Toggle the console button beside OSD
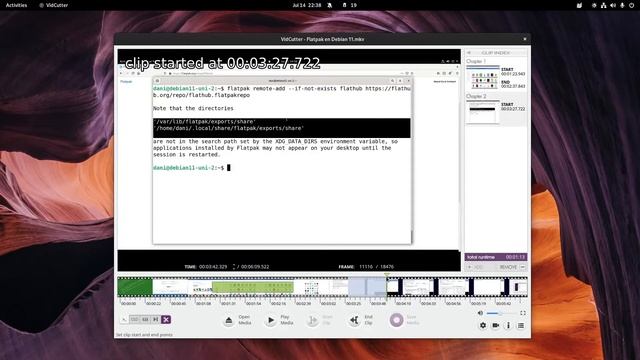 point(145,319)
